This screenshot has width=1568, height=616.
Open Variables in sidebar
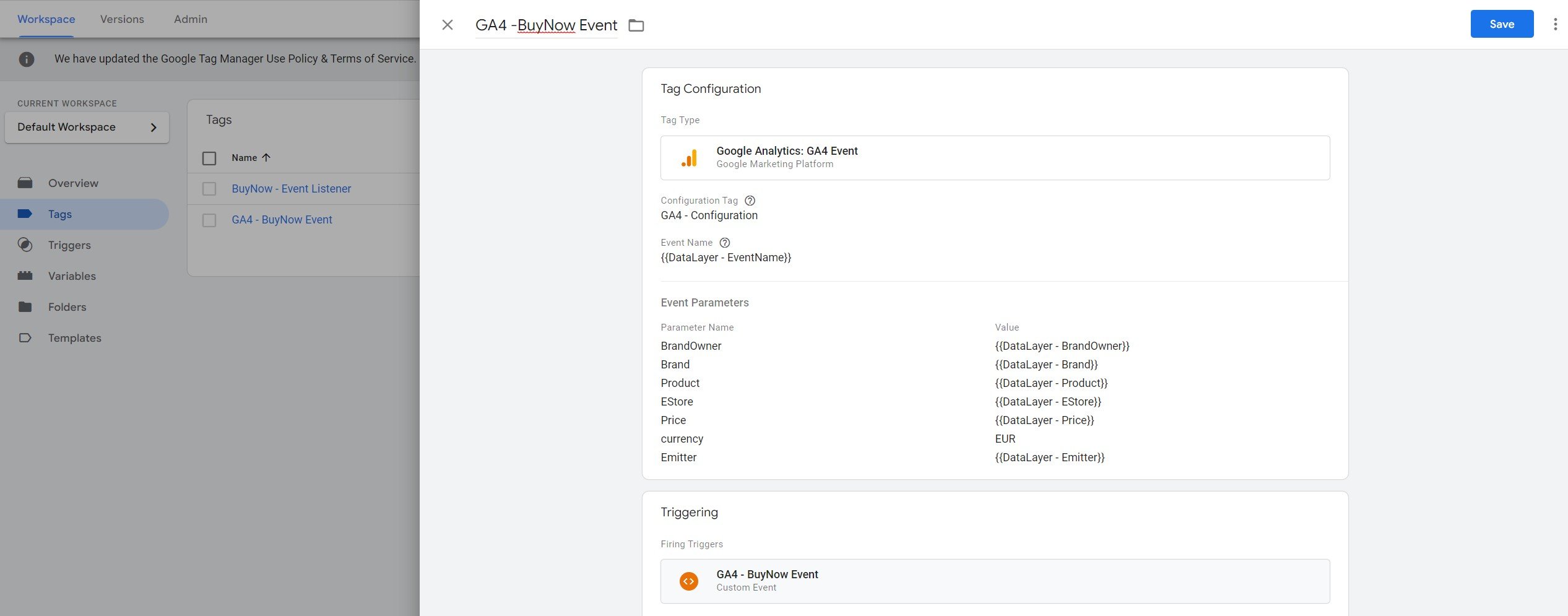[72, 276]
